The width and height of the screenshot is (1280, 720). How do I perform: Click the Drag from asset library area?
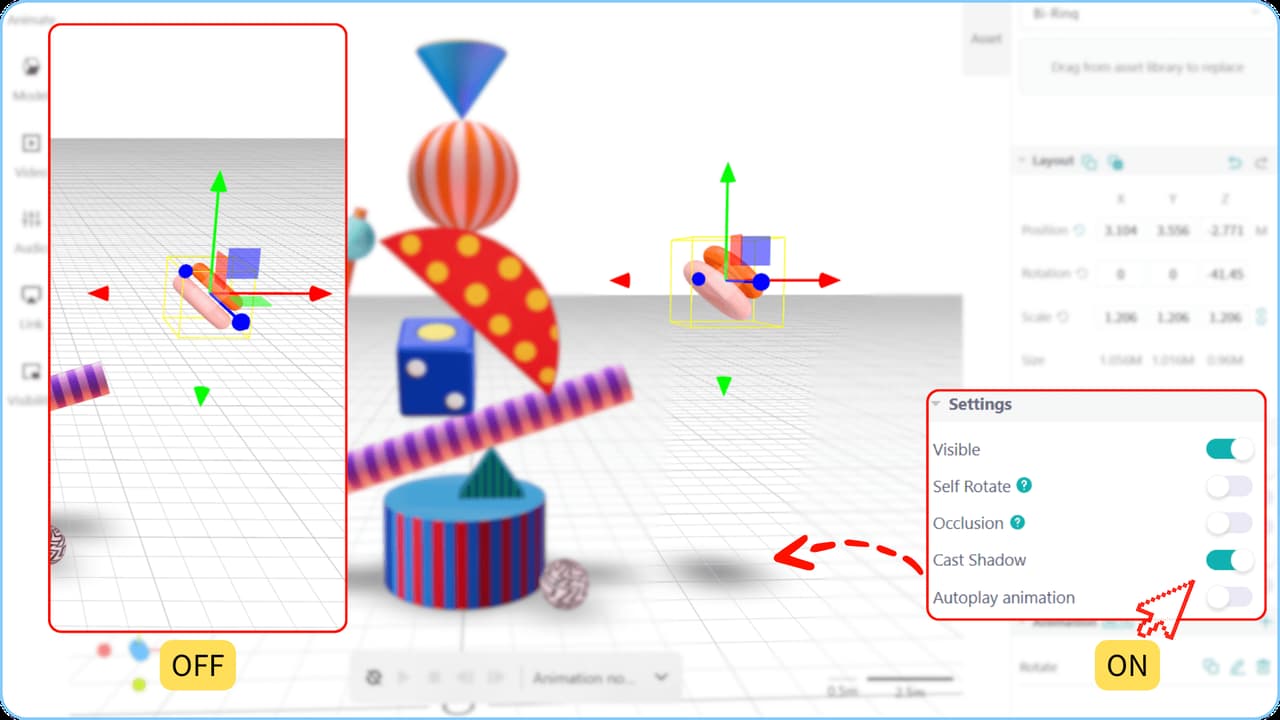point(1145,67)
